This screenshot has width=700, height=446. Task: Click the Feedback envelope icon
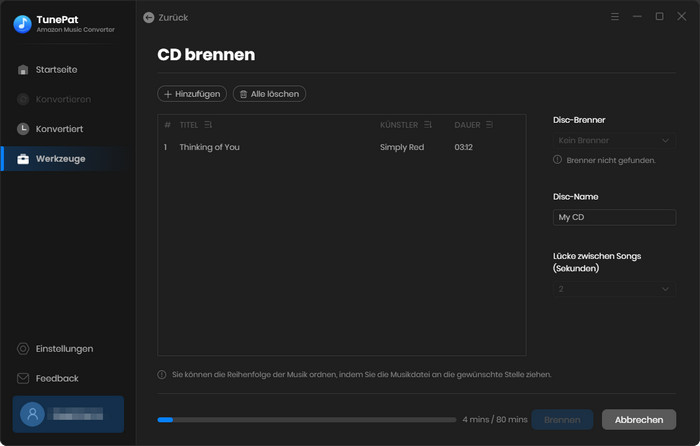pos(23,379)
